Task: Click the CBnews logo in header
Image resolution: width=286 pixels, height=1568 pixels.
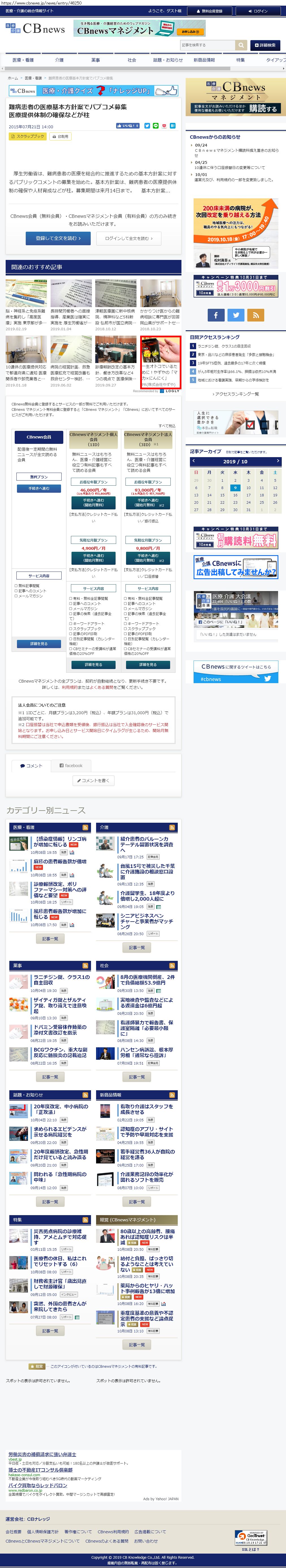Action: pyautogui.click(x=35, y=29)
